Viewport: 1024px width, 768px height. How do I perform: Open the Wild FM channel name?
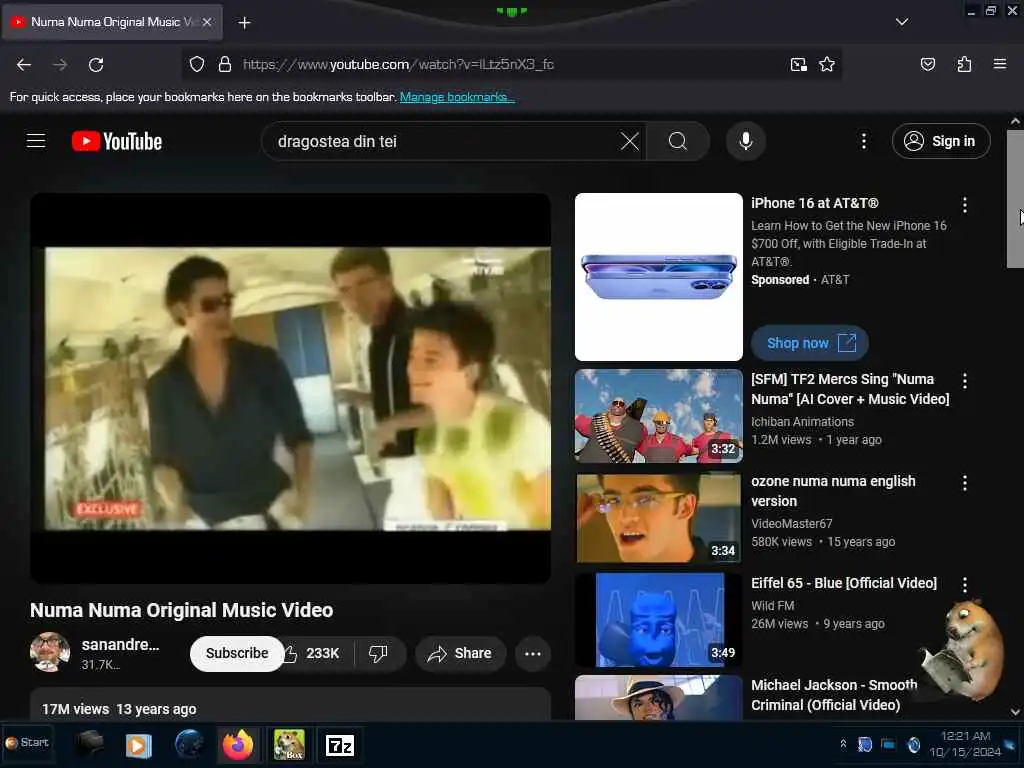coord(773,606)
